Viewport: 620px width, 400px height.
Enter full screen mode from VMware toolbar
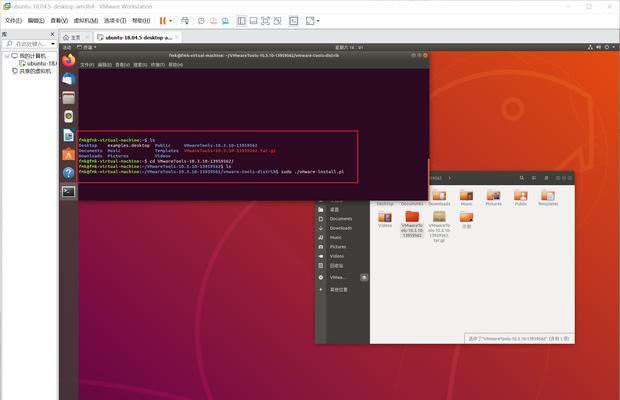[266, 21]
